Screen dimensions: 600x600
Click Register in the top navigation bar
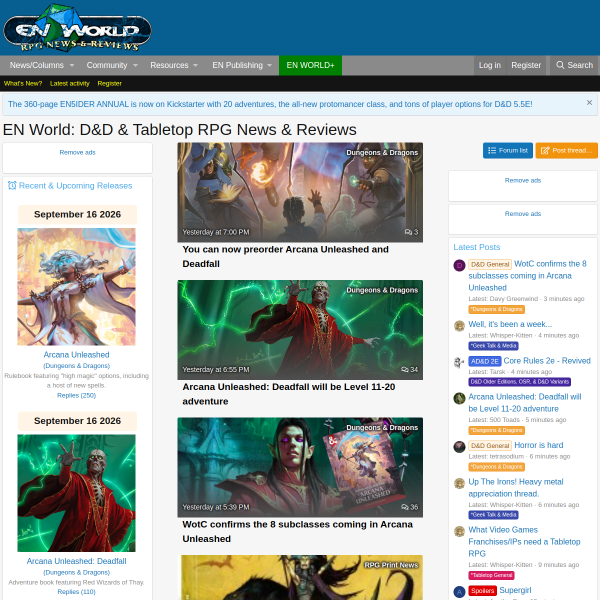tap(526, 65)
